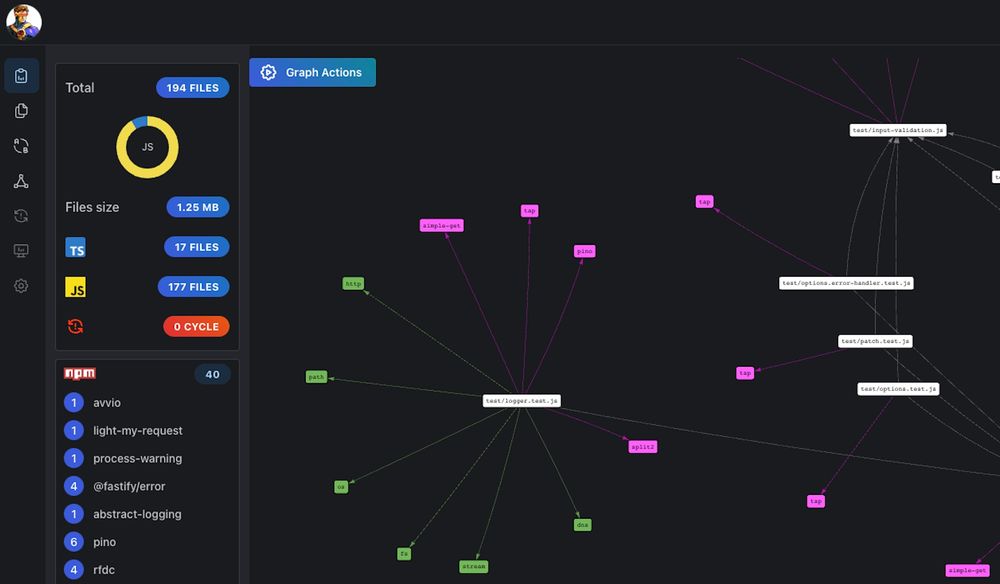The height and width of the screenshot is (584, 1000).
Task: Click the Files size label
Action: 92,207
